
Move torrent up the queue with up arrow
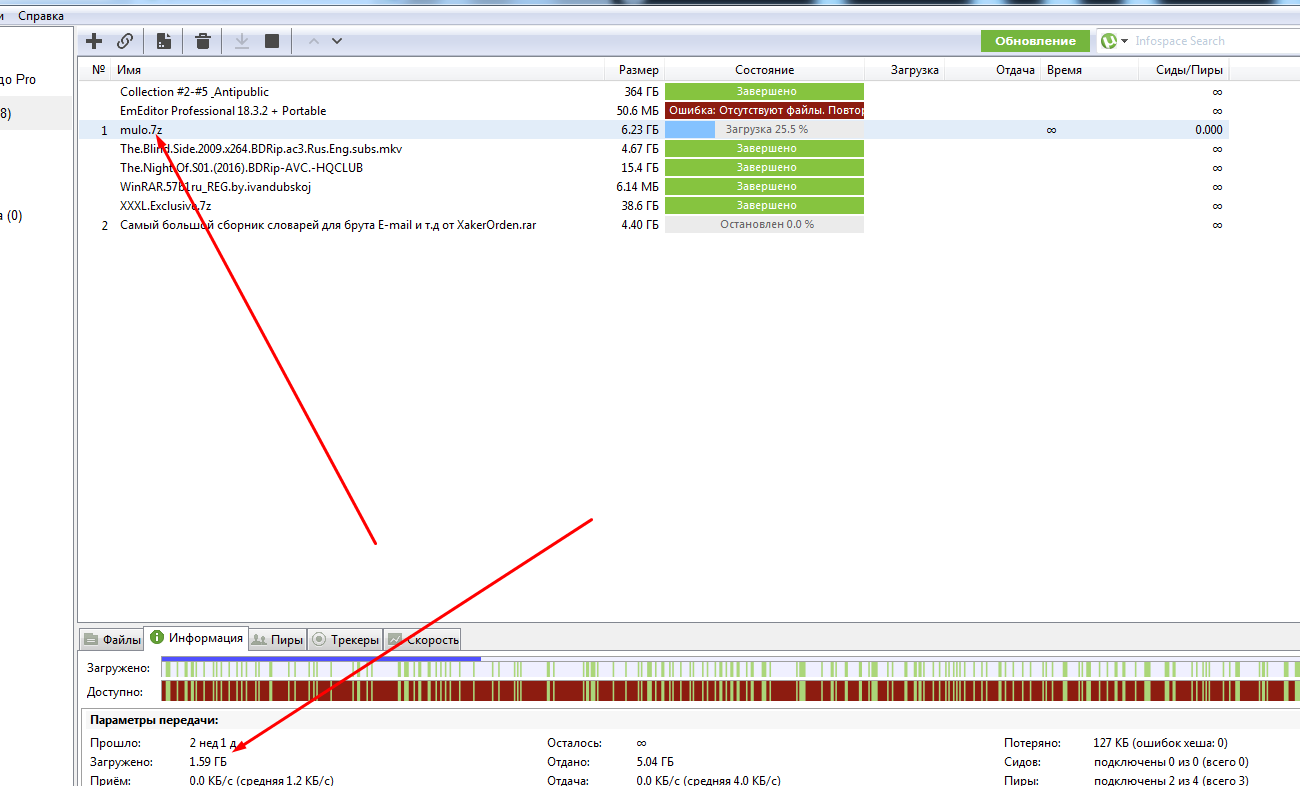[313, 41]
